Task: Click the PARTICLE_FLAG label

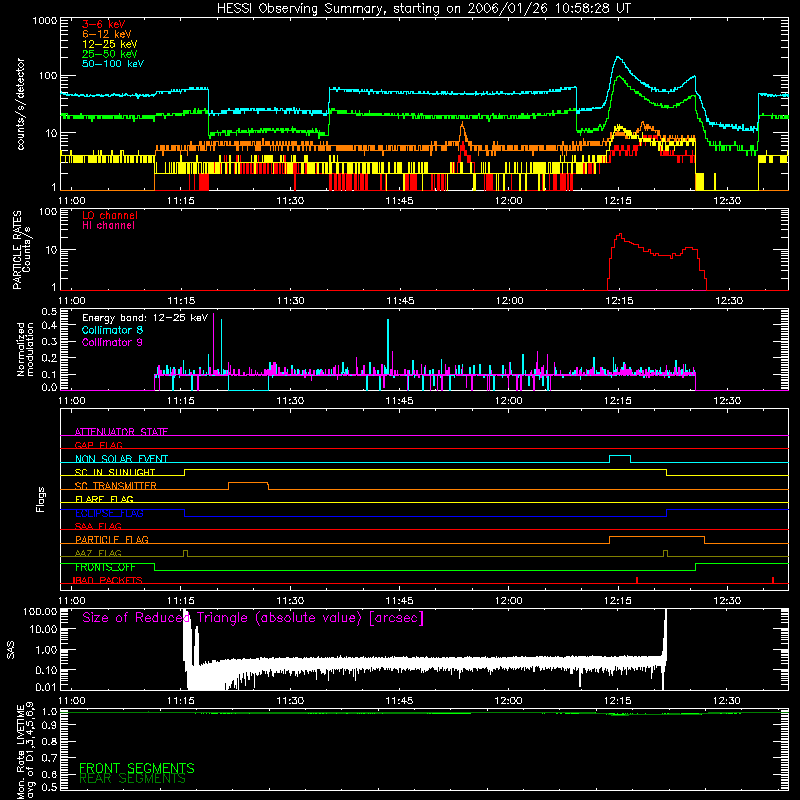Action: tap(112, 539)
